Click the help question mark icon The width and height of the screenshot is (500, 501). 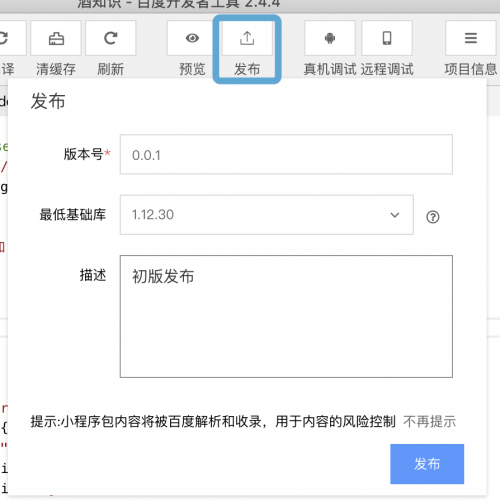pos(433,217)
